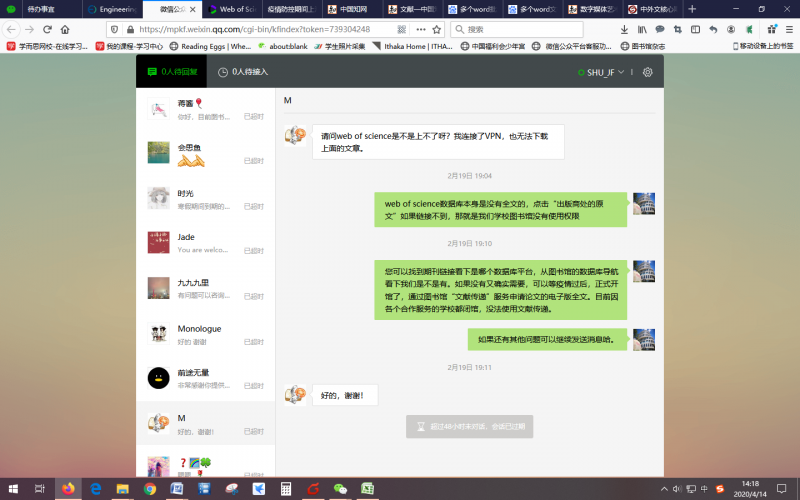Click the crop screenshot toolbar icon
The image size is (800, 500).
coord(678,30)
